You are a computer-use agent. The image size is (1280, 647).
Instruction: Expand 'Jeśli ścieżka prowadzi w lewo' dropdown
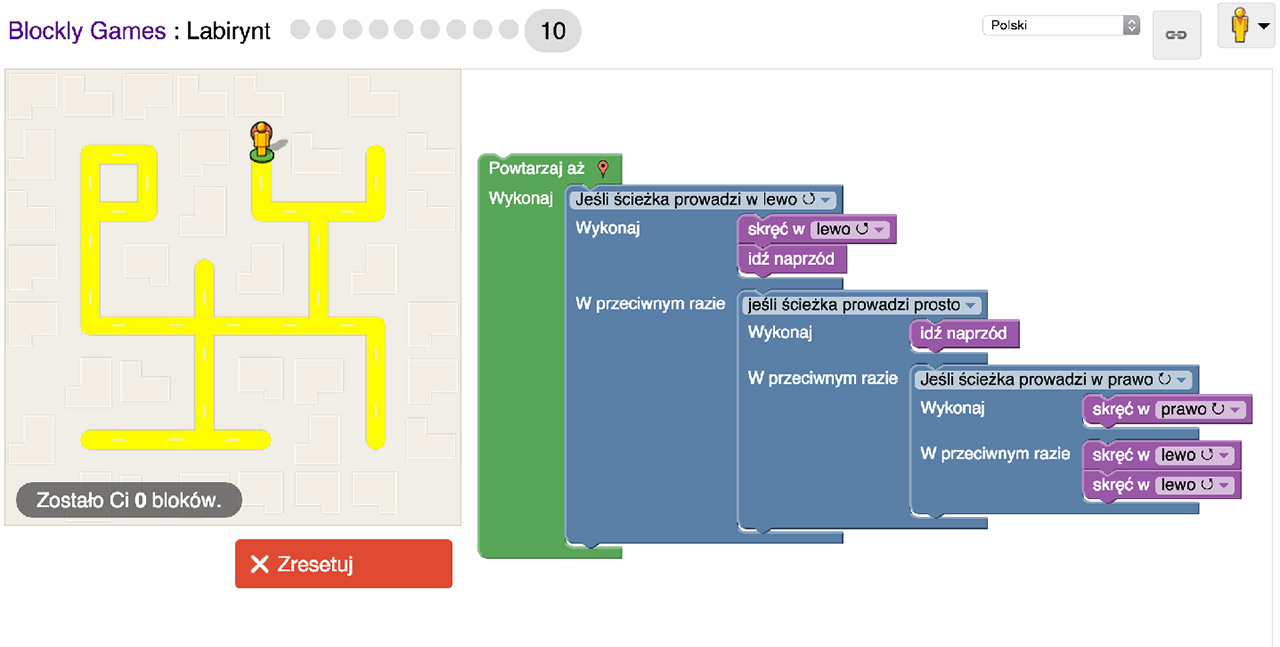pyautogui.click(x=825, y=200)
